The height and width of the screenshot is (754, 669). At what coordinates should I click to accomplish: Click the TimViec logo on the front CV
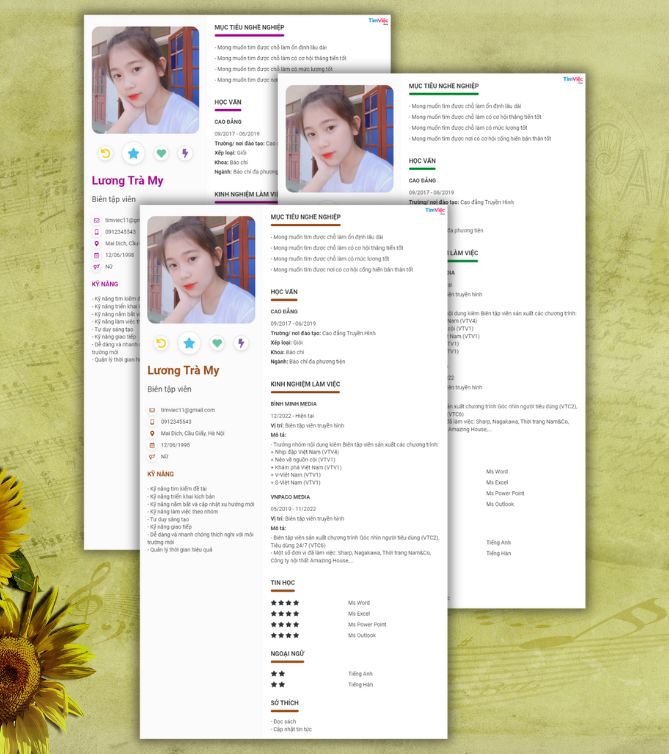coord(435,210)
